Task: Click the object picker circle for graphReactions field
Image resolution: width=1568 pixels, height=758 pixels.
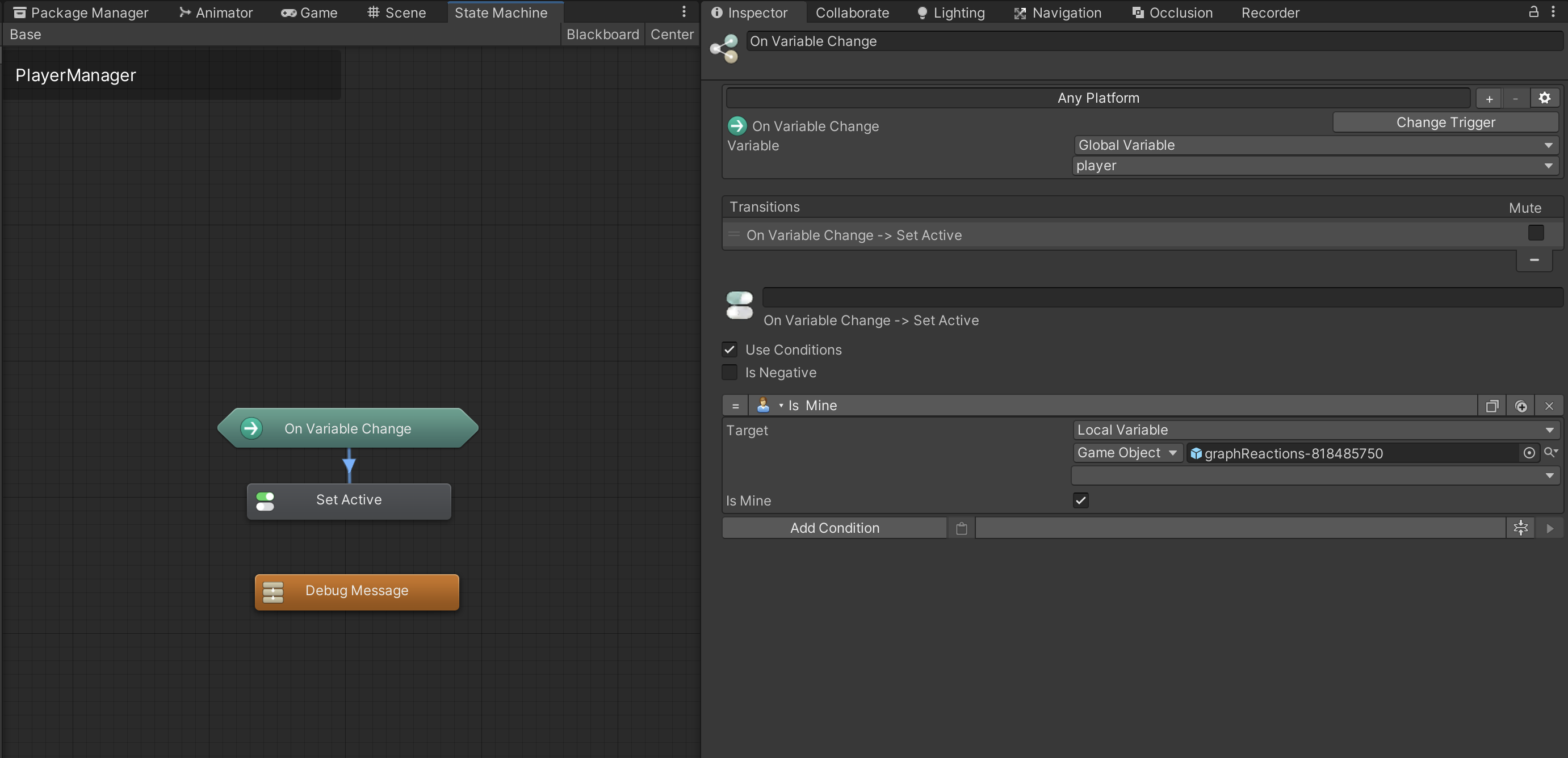Action: pyautogui.click(x=1528, y=453)
